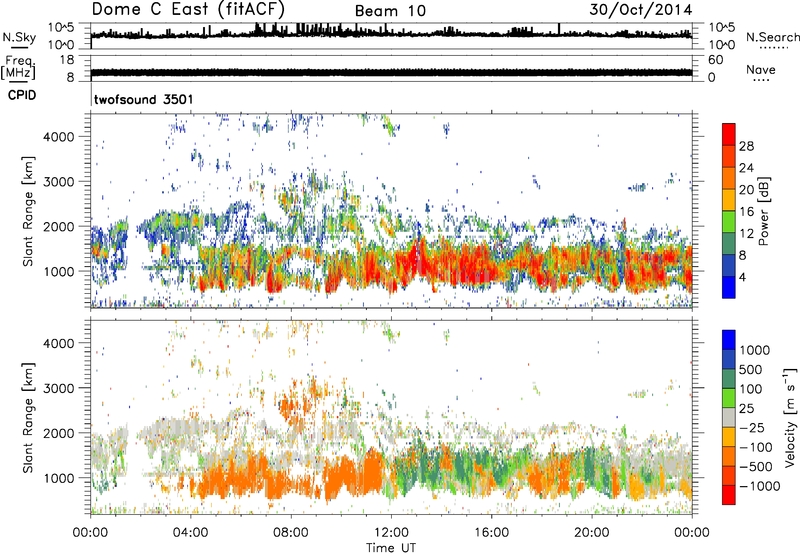Click the gray band of the Velocity color bar
800x554 pixels.
(x=729, y=418)
